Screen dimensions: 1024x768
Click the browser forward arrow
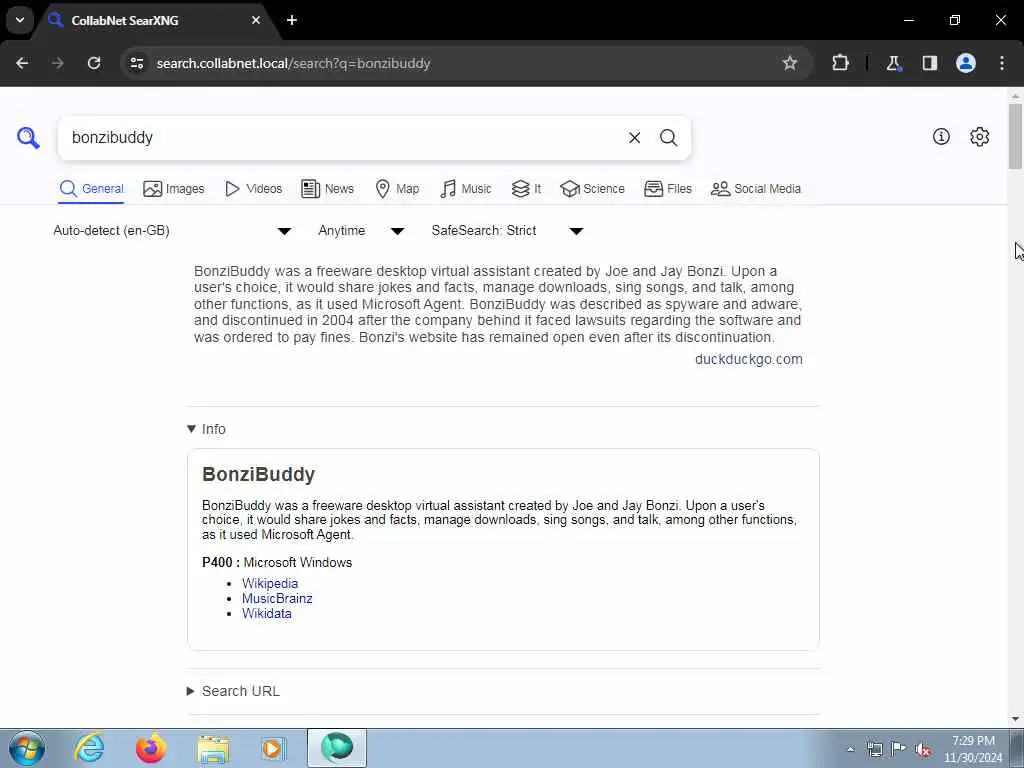tap(58, 63)
